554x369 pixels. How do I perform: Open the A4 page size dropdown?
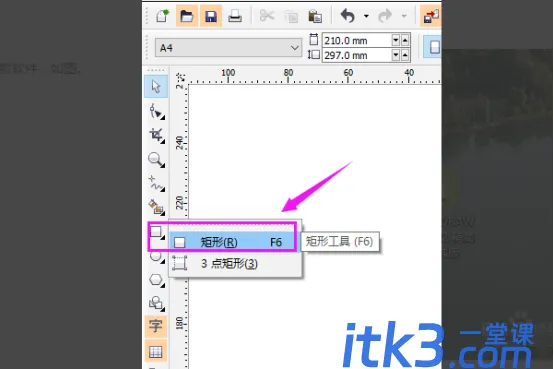point(228,48)
